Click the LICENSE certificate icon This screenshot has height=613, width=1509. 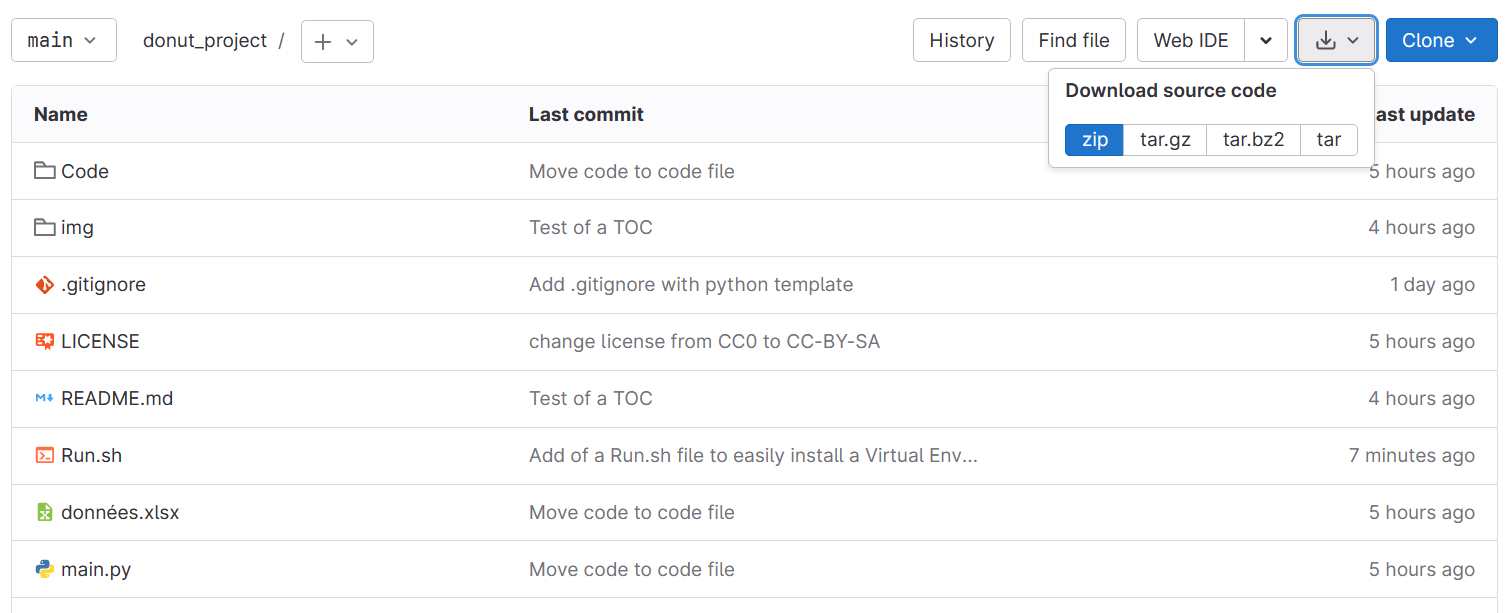point(44,341)
